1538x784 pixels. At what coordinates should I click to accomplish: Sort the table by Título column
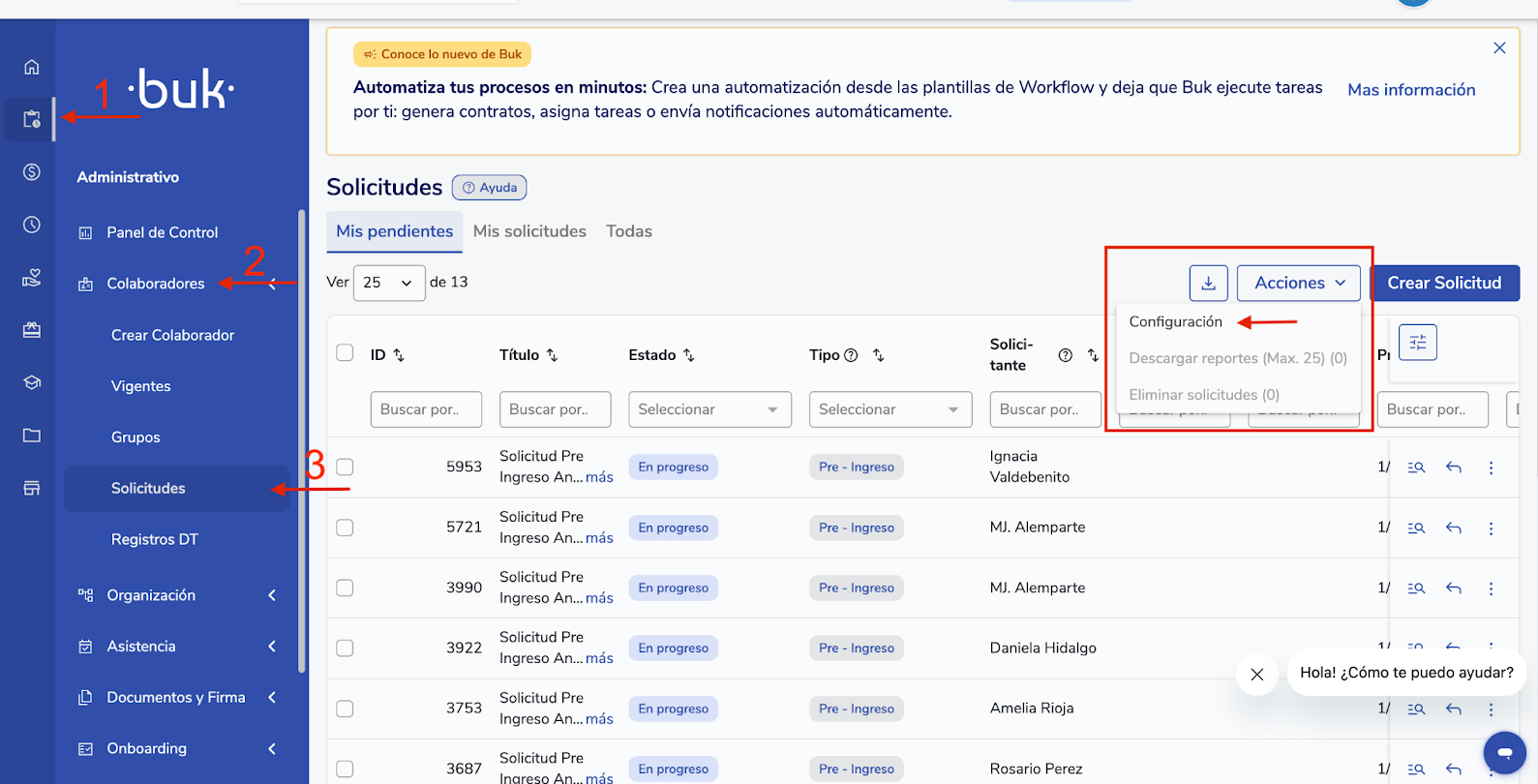tap(553, 355)
